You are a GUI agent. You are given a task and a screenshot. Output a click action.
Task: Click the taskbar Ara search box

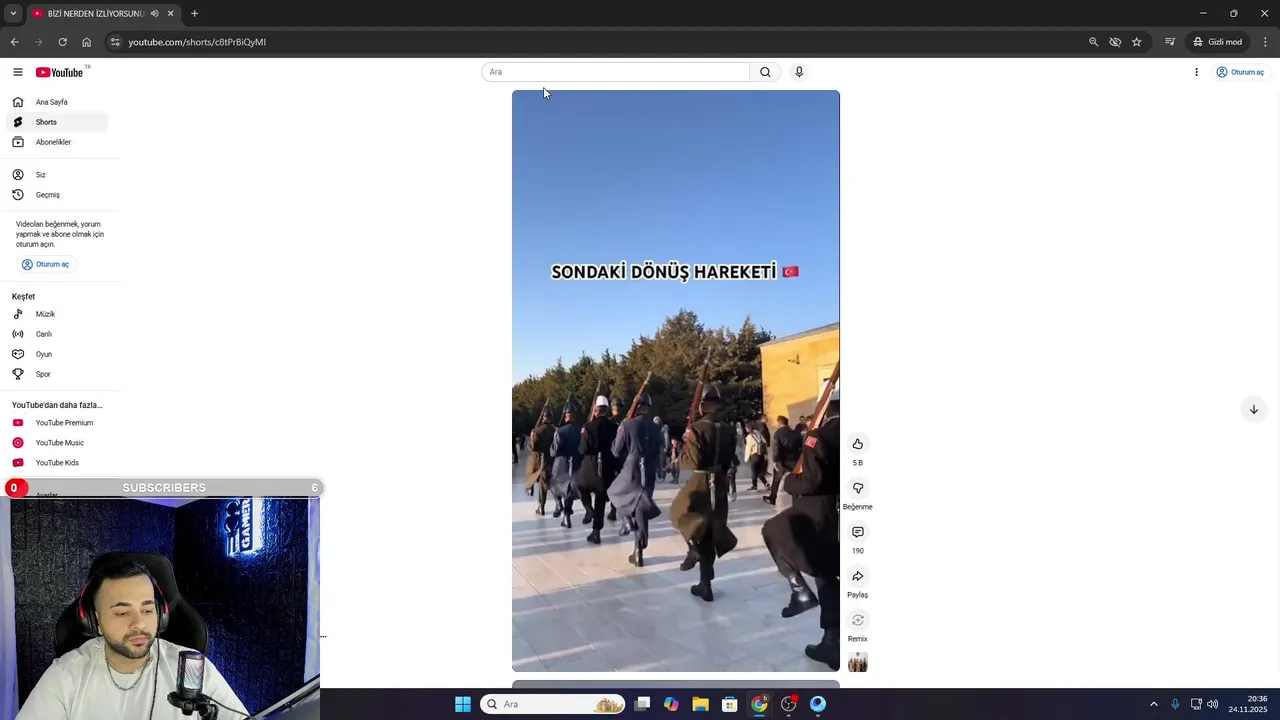553,704
